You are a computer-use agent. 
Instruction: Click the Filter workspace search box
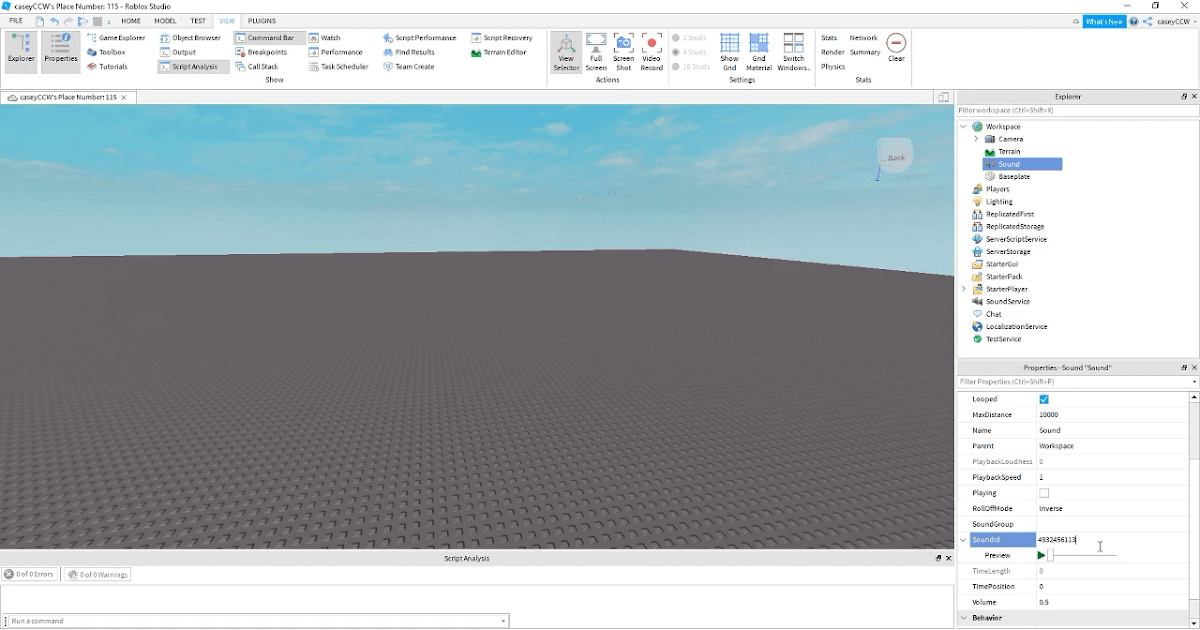click(1078, 110)
